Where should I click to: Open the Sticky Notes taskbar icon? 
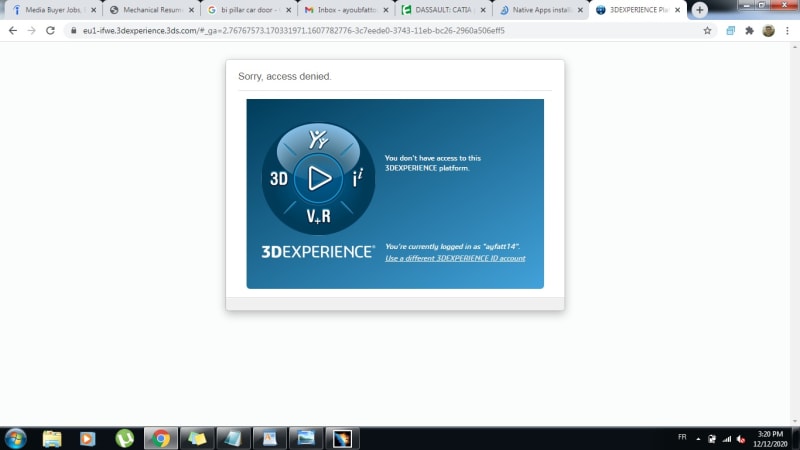coord(197,438)
